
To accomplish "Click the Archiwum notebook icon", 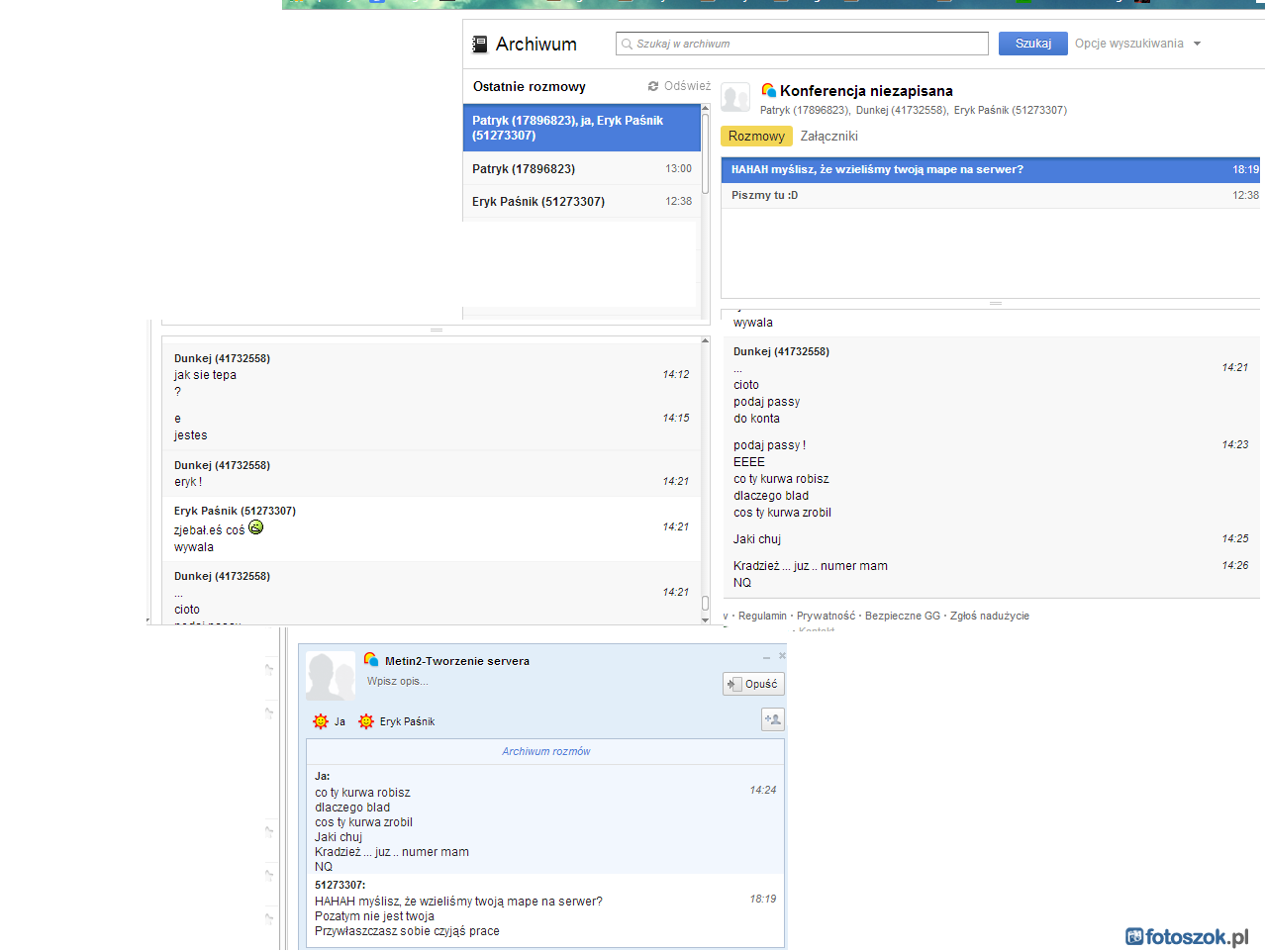I will tap(480, 44).
